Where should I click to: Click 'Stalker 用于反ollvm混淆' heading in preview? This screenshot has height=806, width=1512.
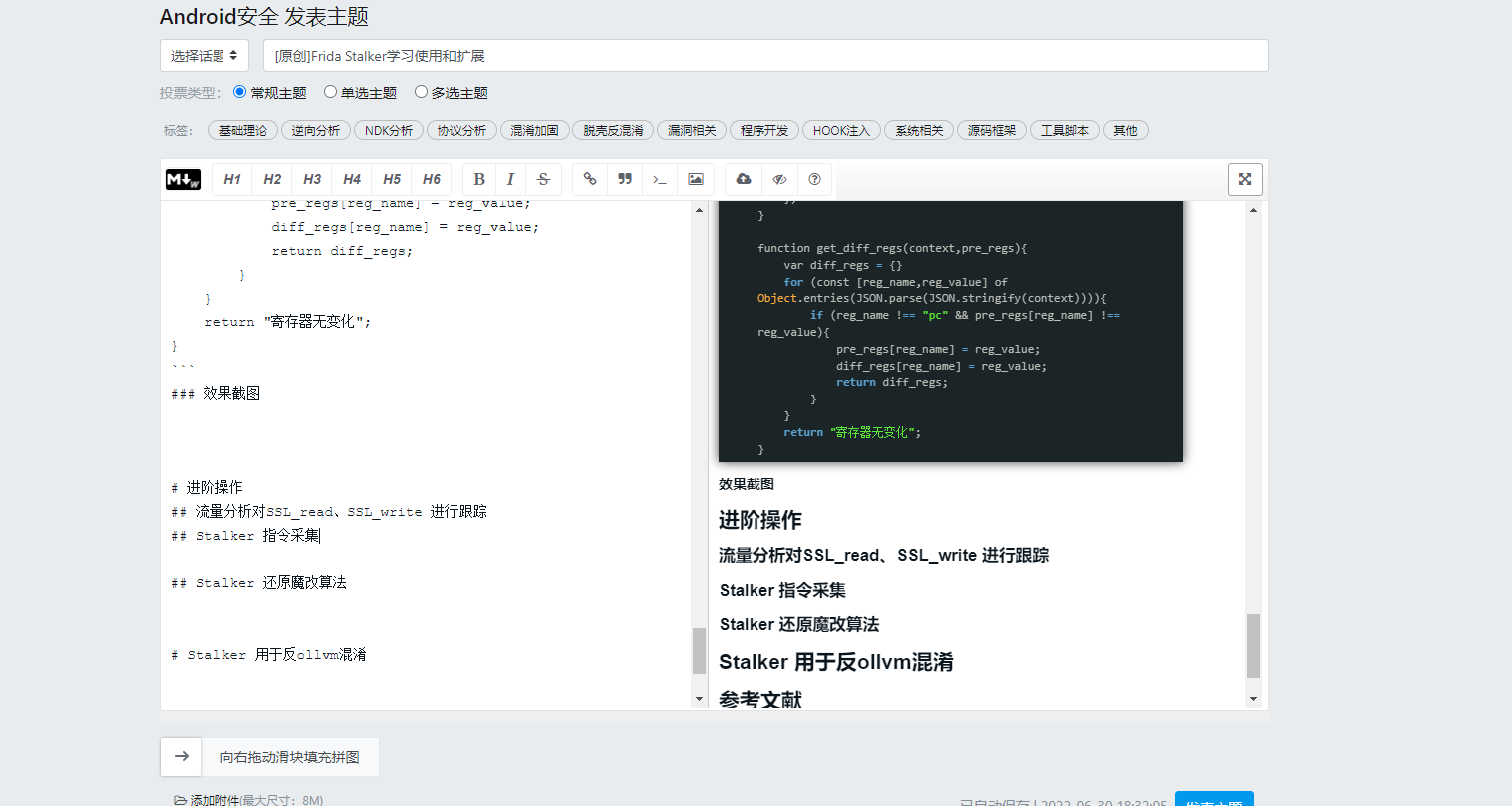click(836, 662)
